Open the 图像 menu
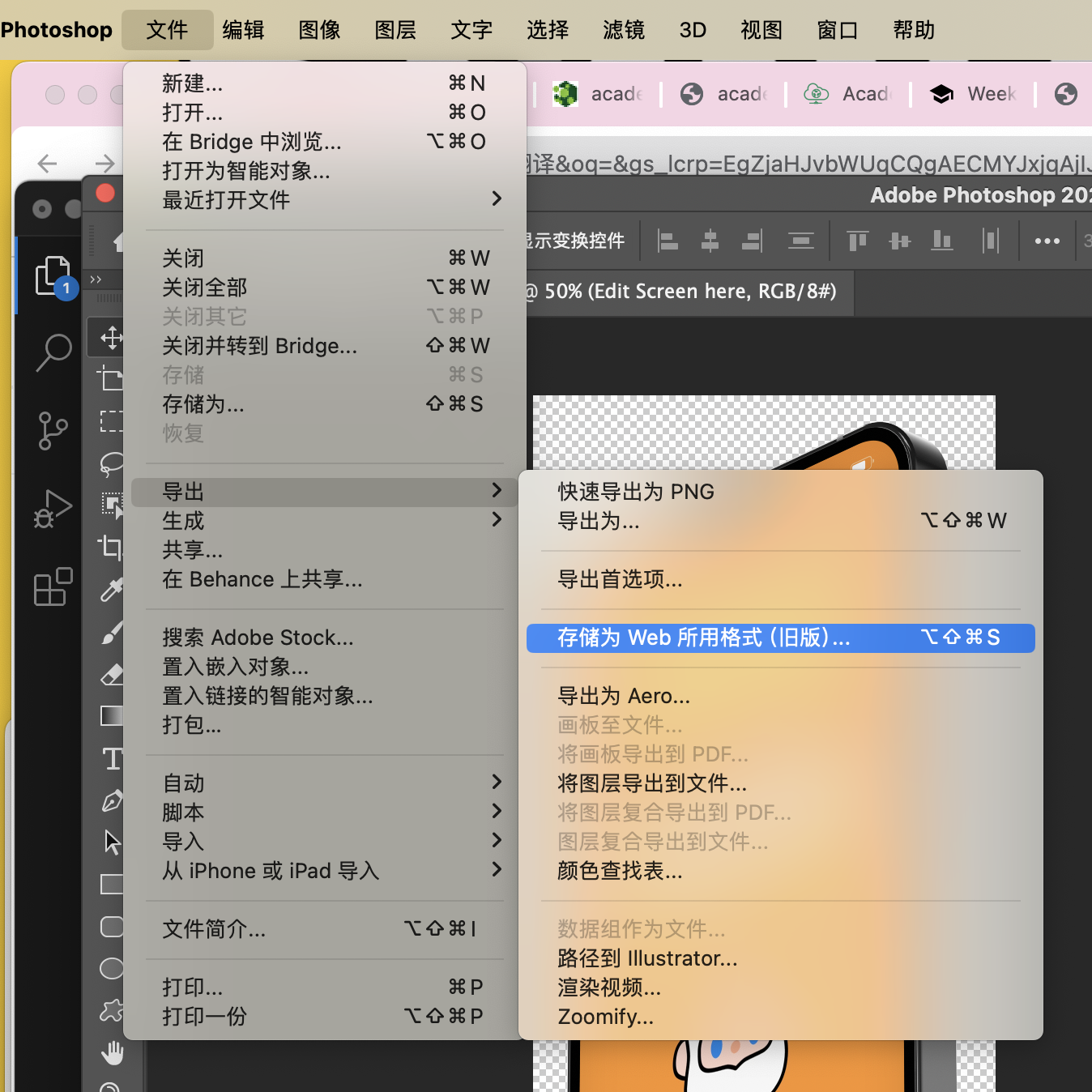The height and width of the screenshot is (1092, 1092). 319,30
